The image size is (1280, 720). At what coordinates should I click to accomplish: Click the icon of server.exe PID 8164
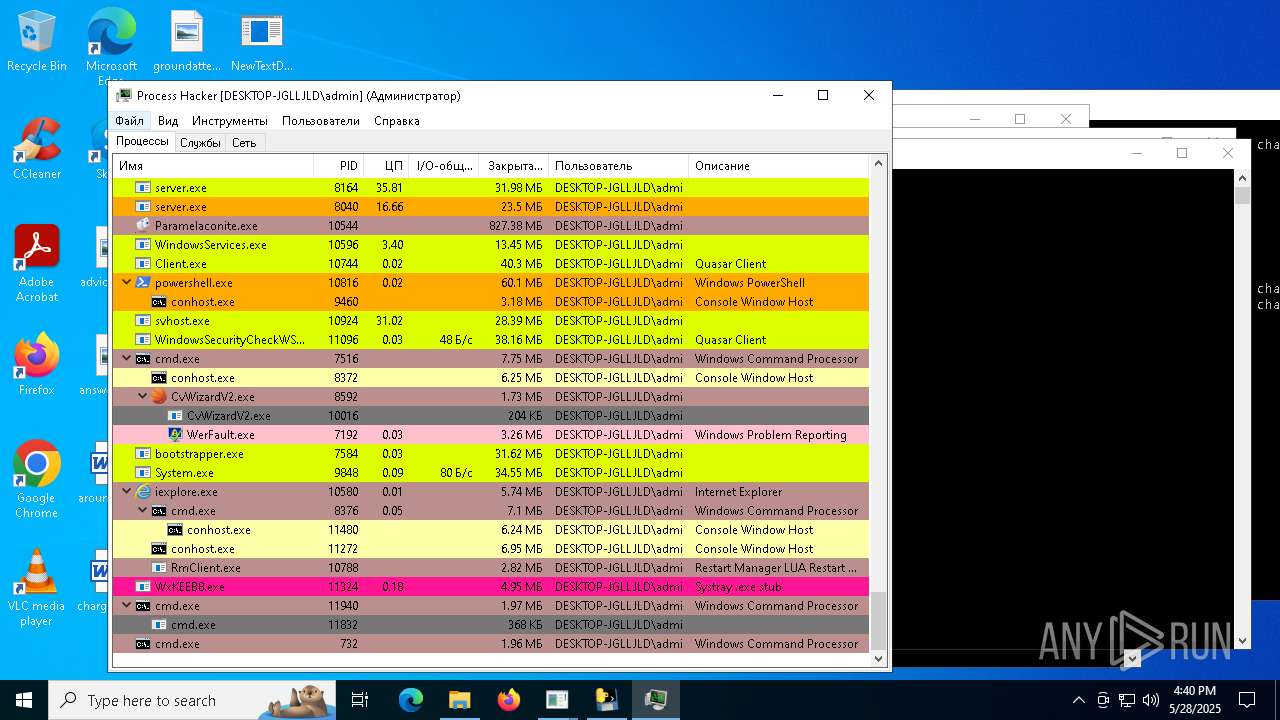click(x=143, y=188)
